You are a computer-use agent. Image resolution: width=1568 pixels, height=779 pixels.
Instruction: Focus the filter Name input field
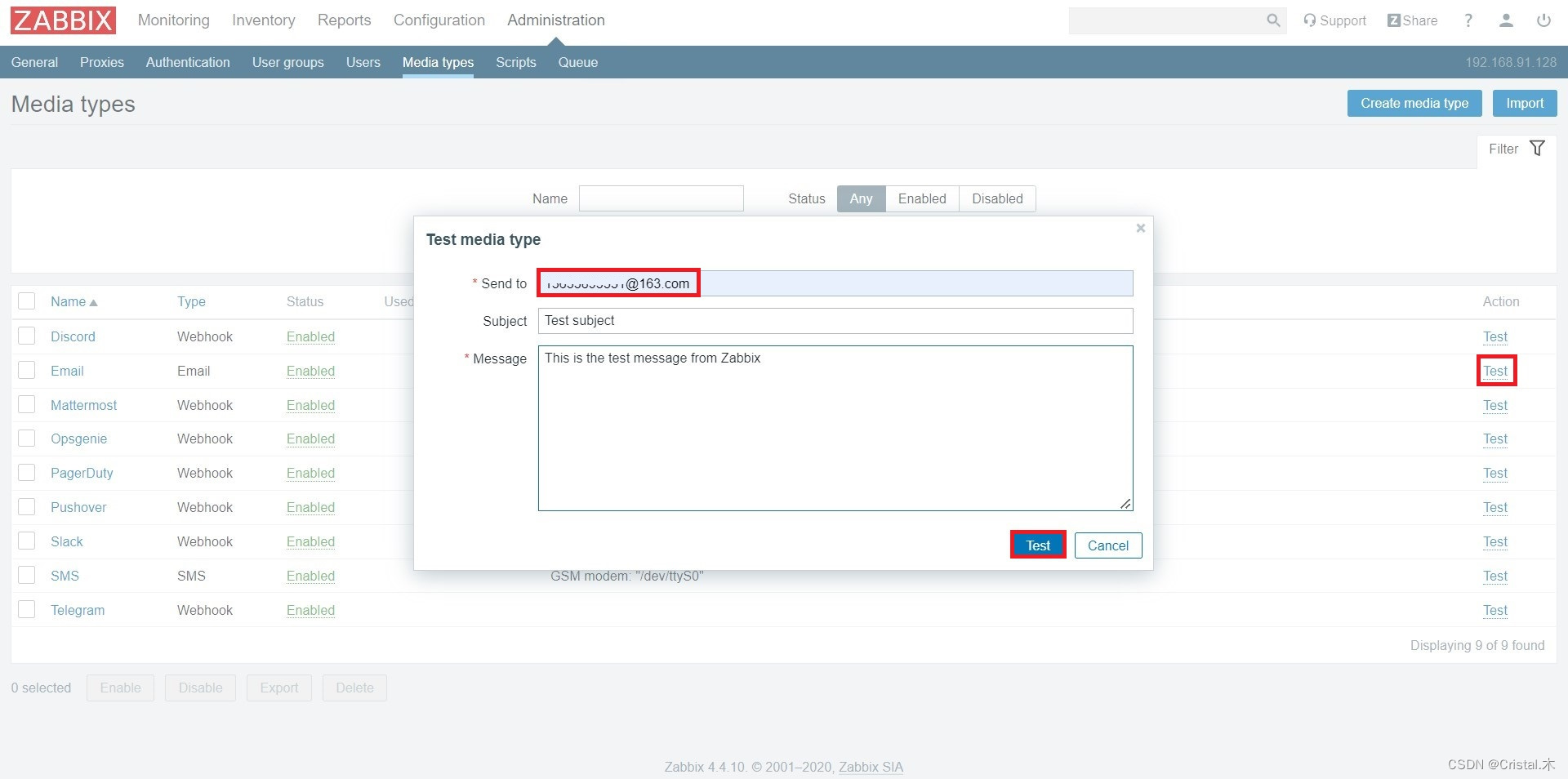click(x=661, y=198)
